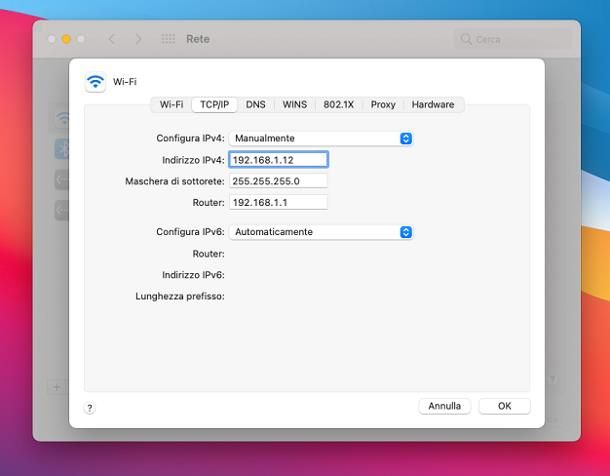Viewport: 610px width, 476px height.
Task: Open the help question mark button in the dialog
Action: [x=90, y=408]
